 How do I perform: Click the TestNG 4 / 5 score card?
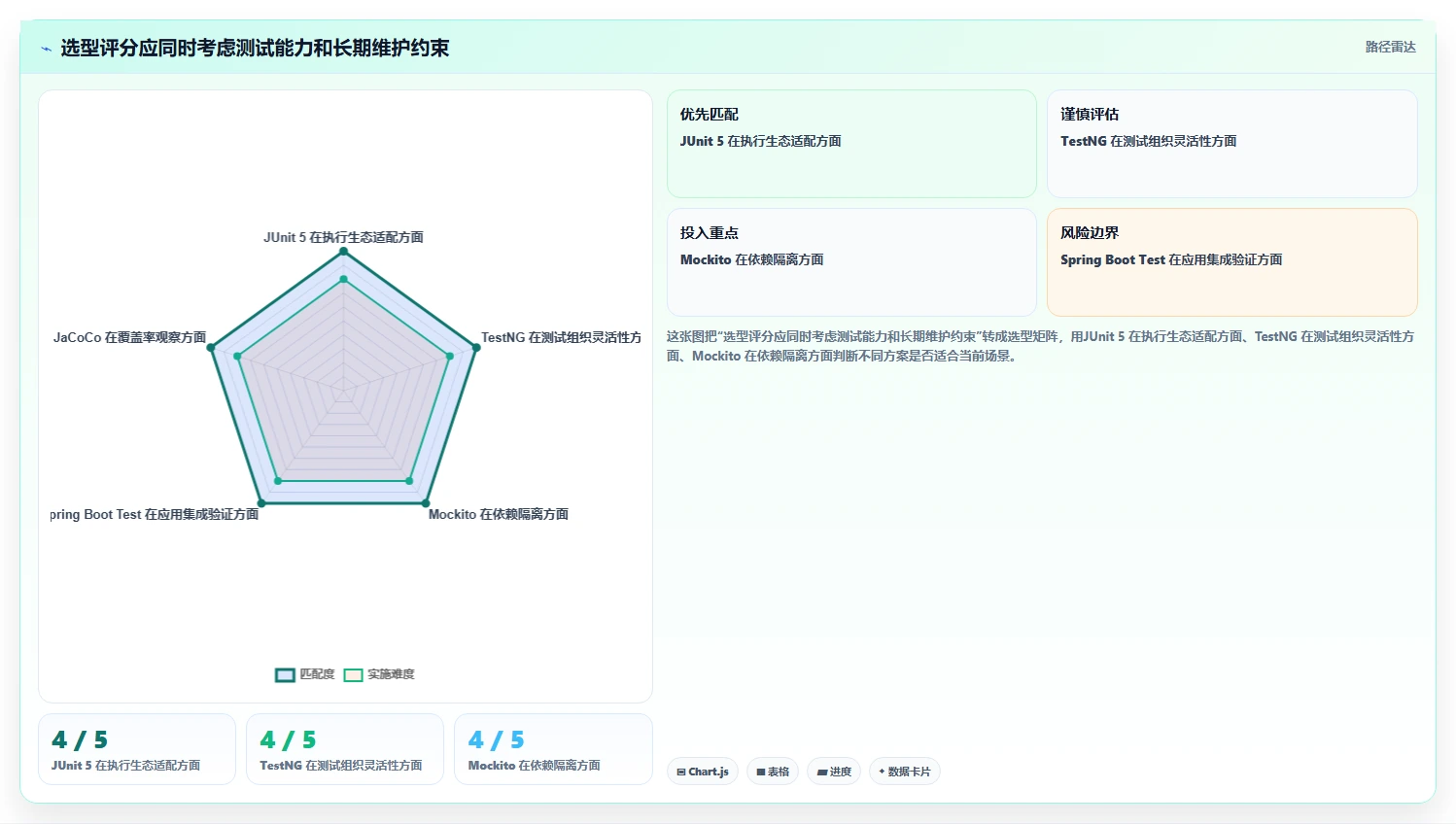[x=345, y=749]
